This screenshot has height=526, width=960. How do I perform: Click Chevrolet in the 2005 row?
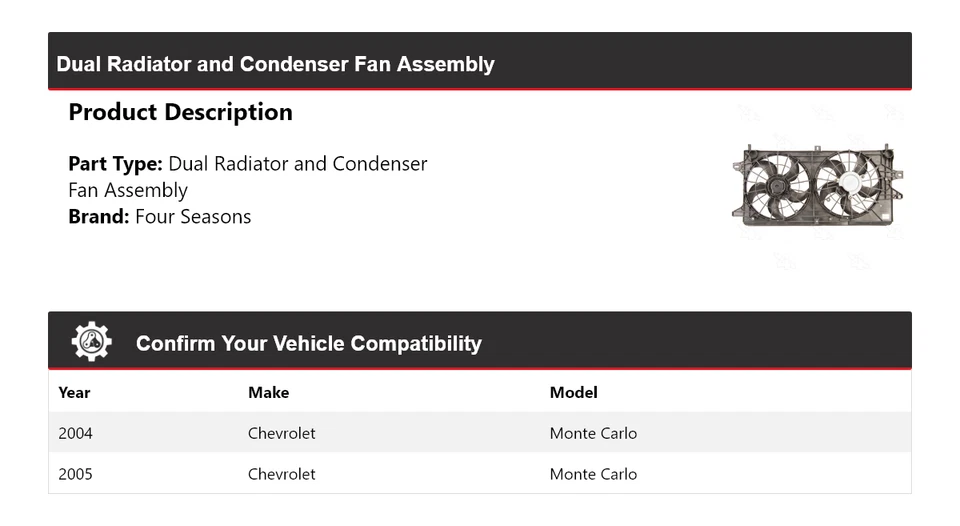pos(281,474)
